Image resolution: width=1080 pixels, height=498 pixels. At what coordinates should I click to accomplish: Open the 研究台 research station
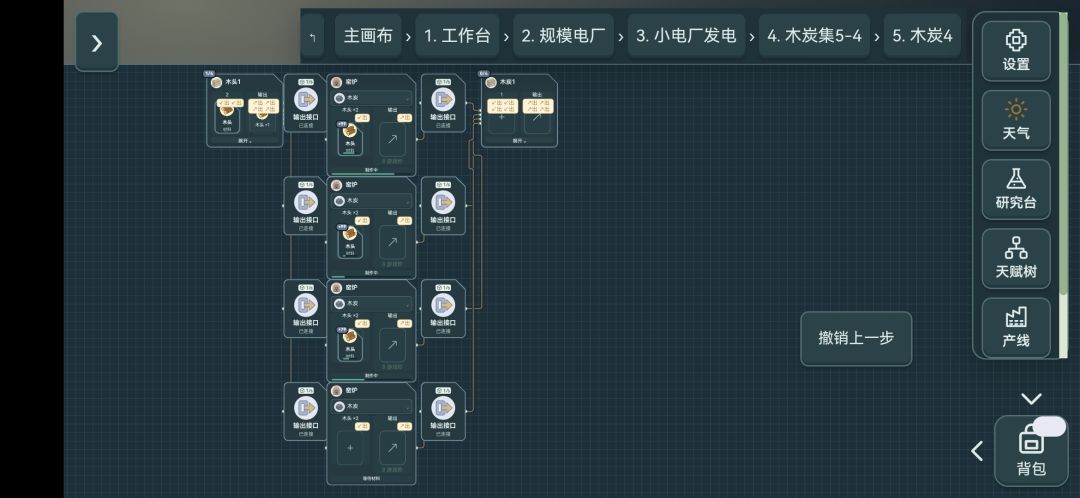pos(1016,189)
